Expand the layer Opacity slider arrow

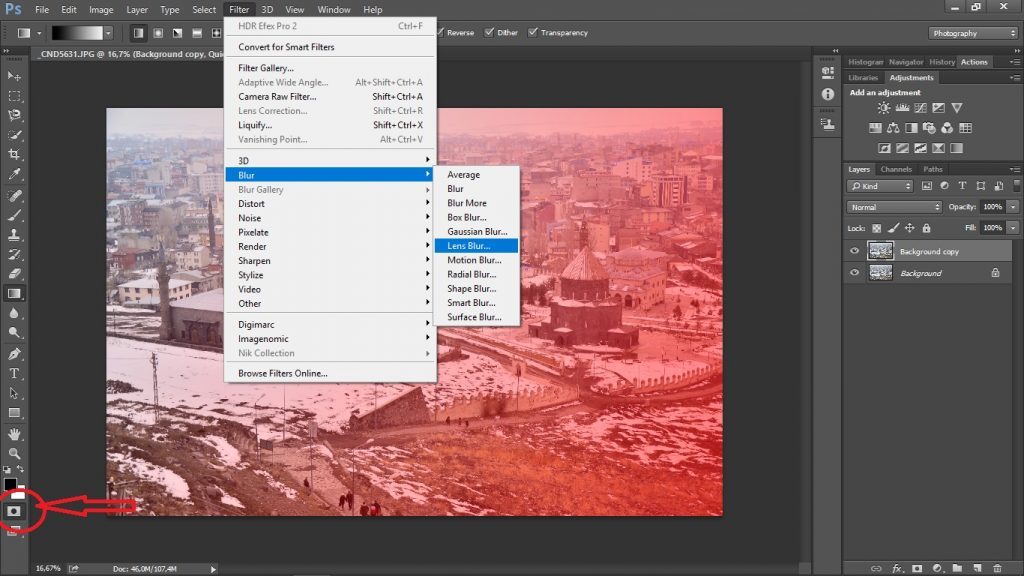click(1013, 207)
